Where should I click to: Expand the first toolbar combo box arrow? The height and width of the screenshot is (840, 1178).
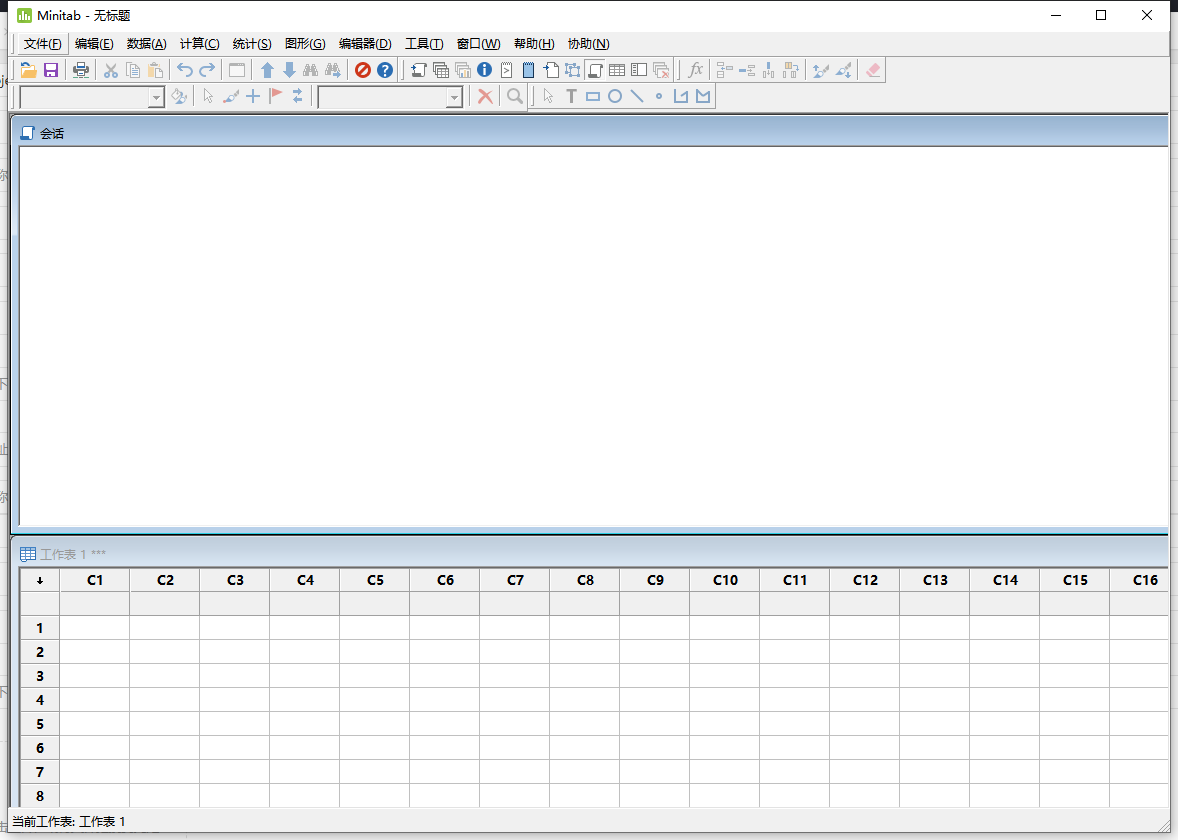point(156,98)
